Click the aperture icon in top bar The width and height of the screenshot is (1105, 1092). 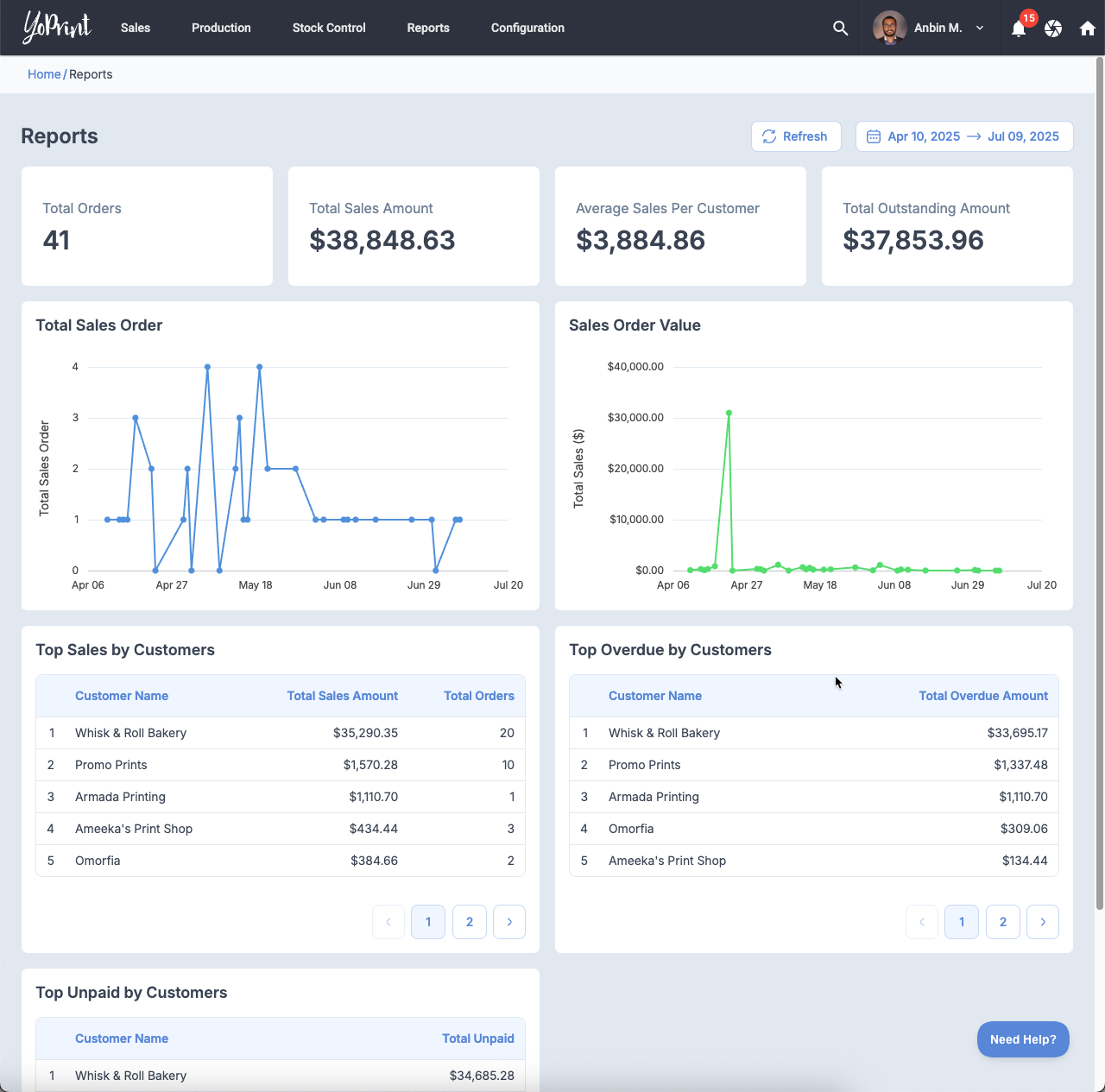coord(1053,28)
